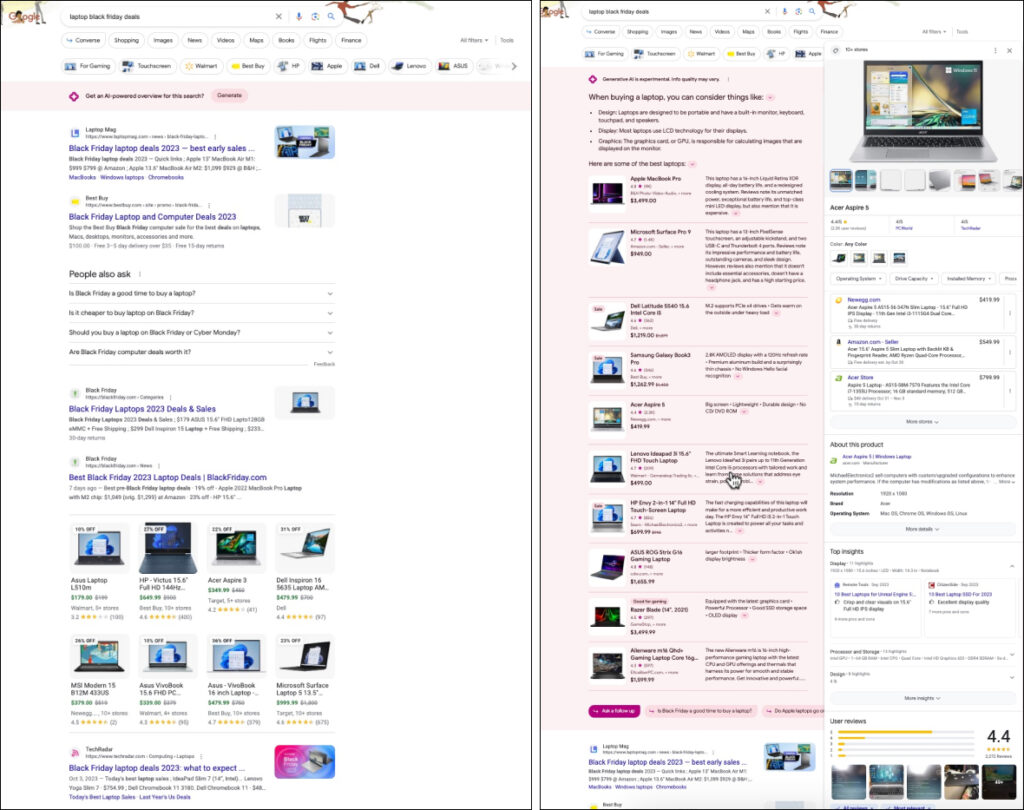Choose first Acer Aspire 5 color option swatch
The width and height of the screenshot is (1024, 810).
pos(840,258)
